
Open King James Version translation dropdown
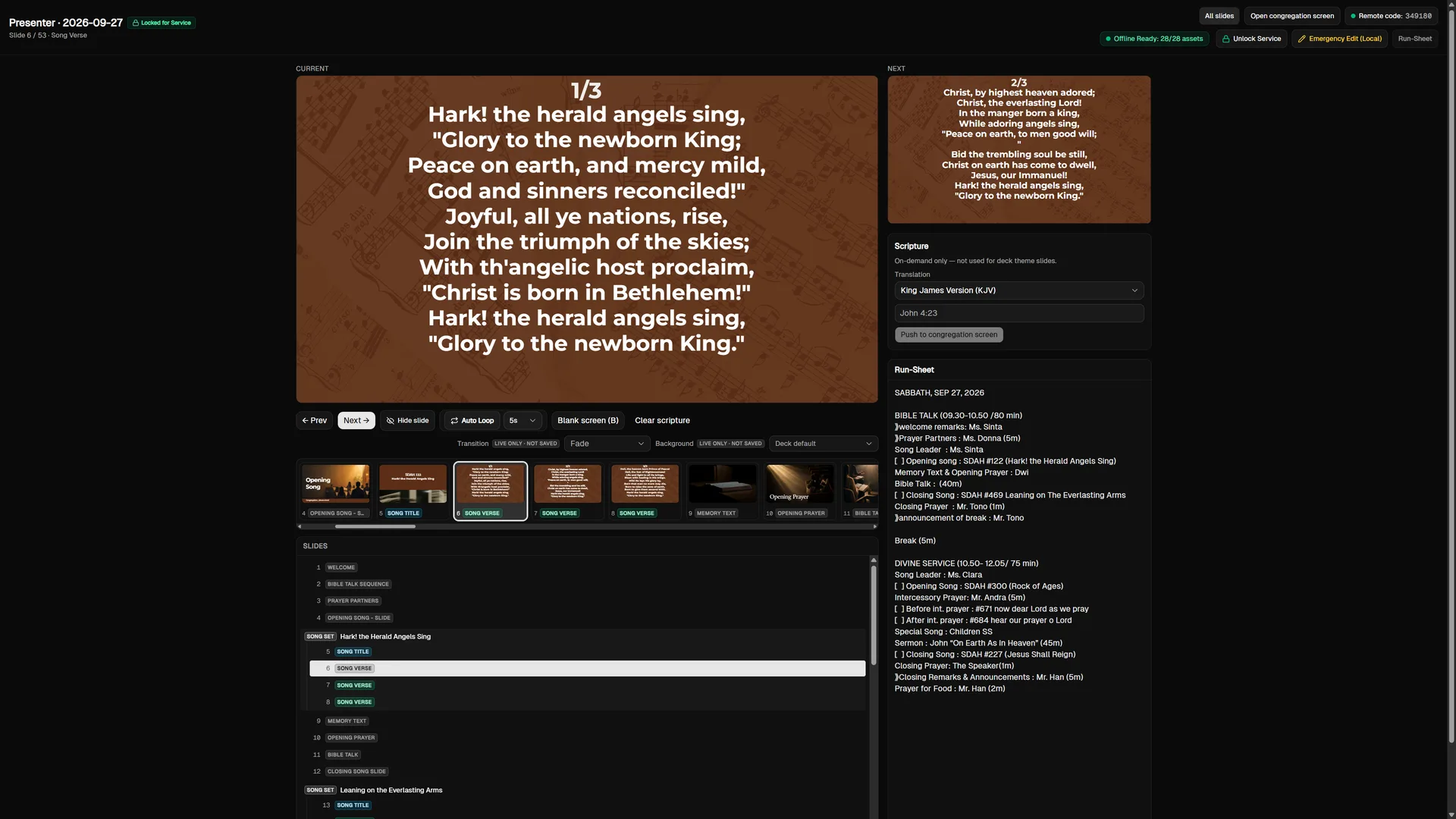(1018, 290)
